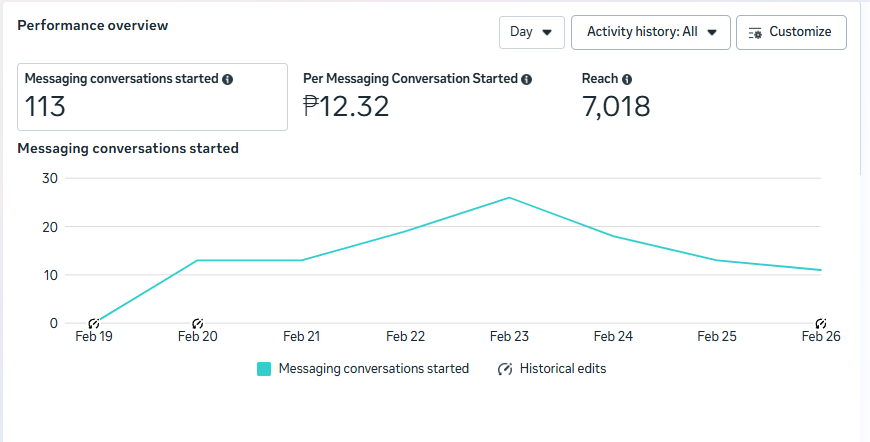Click the teal legend color swatch

tap(264, 369)
